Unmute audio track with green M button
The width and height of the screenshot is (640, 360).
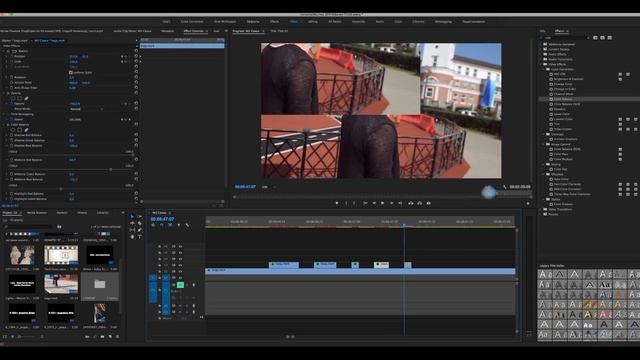pyautogui.click(x=180, y=284)
